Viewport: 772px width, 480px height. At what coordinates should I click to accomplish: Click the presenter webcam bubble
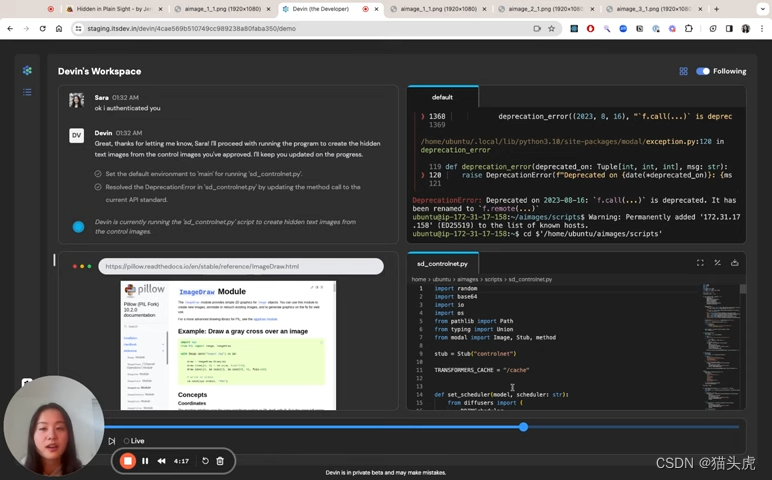click(54, 426)
